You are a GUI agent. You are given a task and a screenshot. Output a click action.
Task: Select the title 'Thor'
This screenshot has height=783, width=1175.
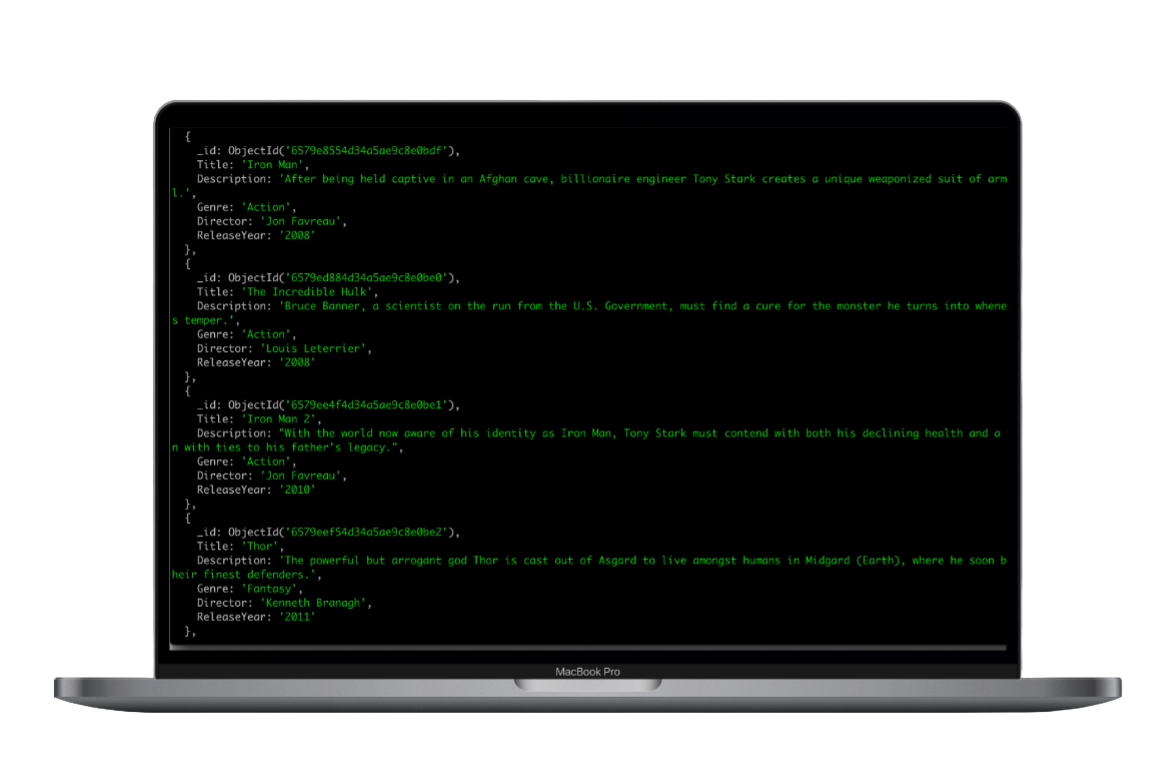pos(260,547)
